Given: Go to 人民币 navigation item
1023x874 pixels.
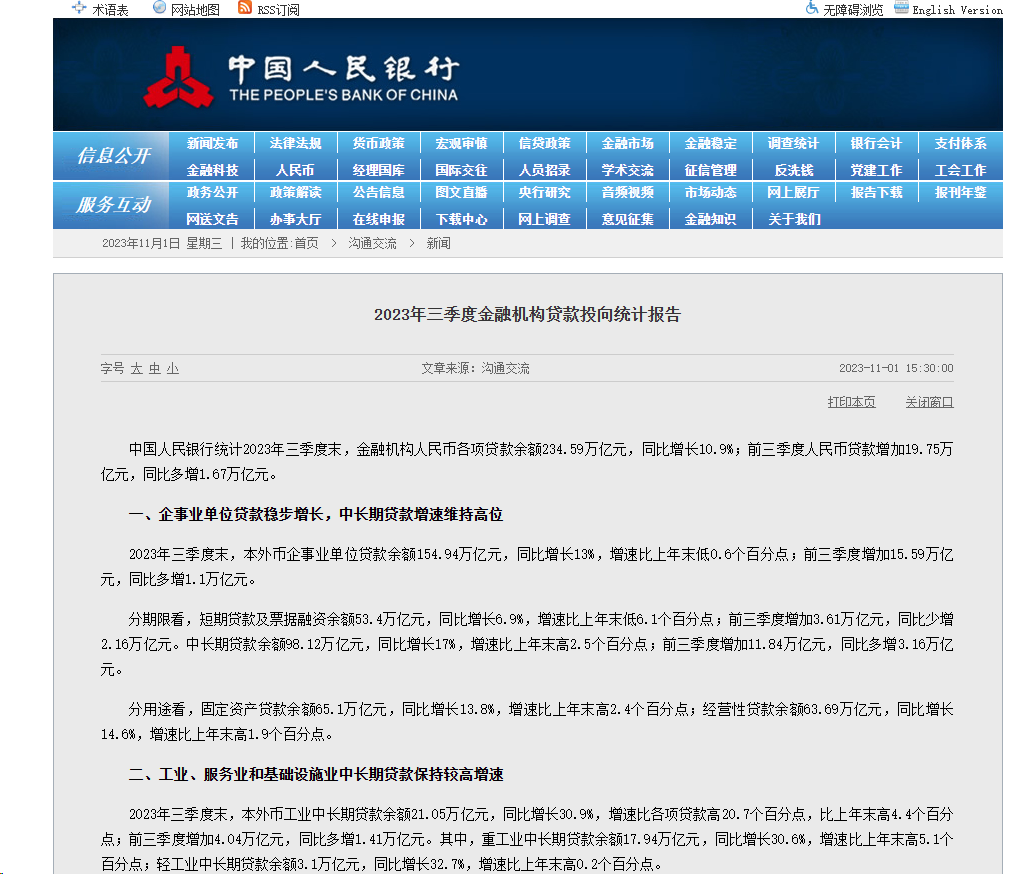Looking at the screenshot, I should pyautogui.click(x=295, y=170).
